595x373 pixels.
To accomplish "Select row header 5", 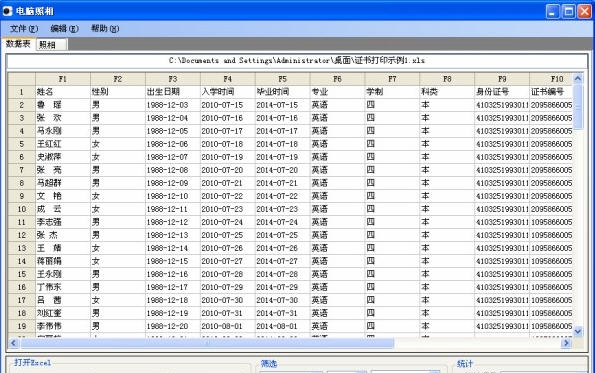I will point(22,144).
